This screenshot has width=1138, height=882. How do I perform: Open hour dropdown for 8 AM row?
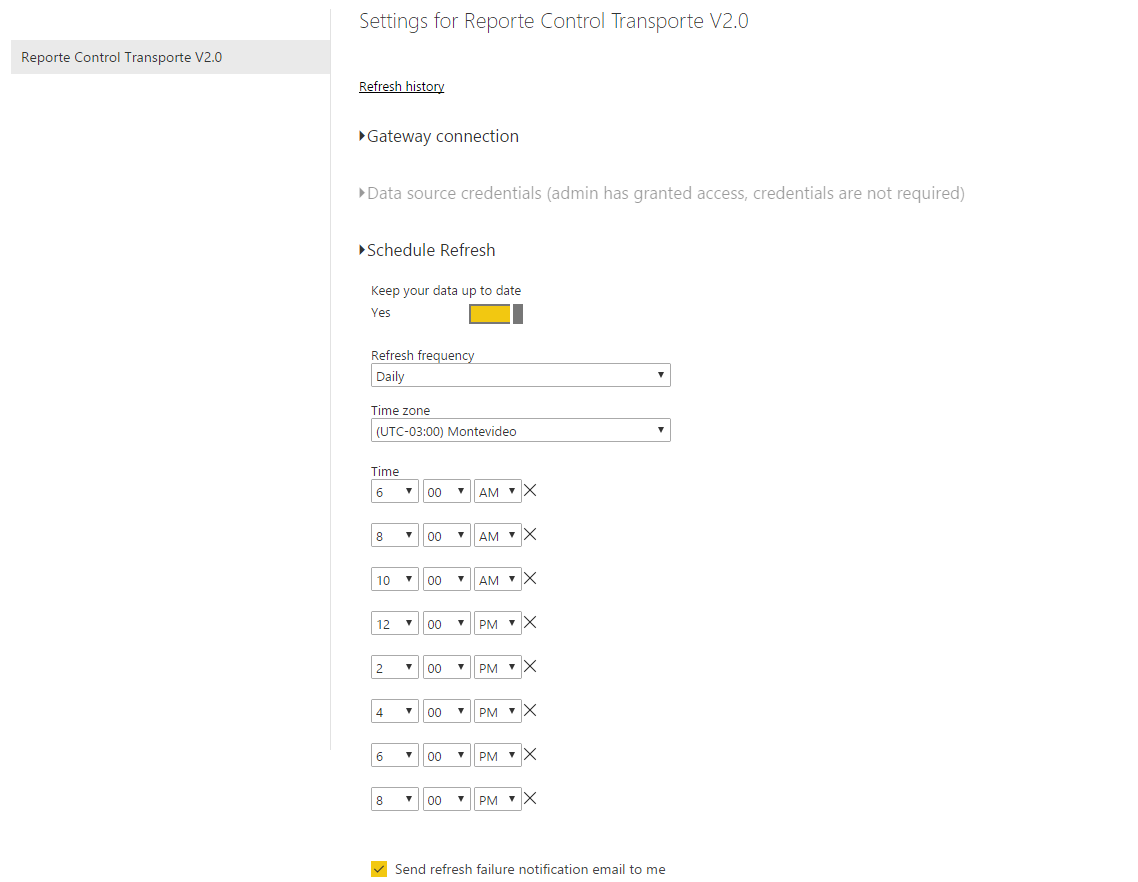[x=394, y=536]
